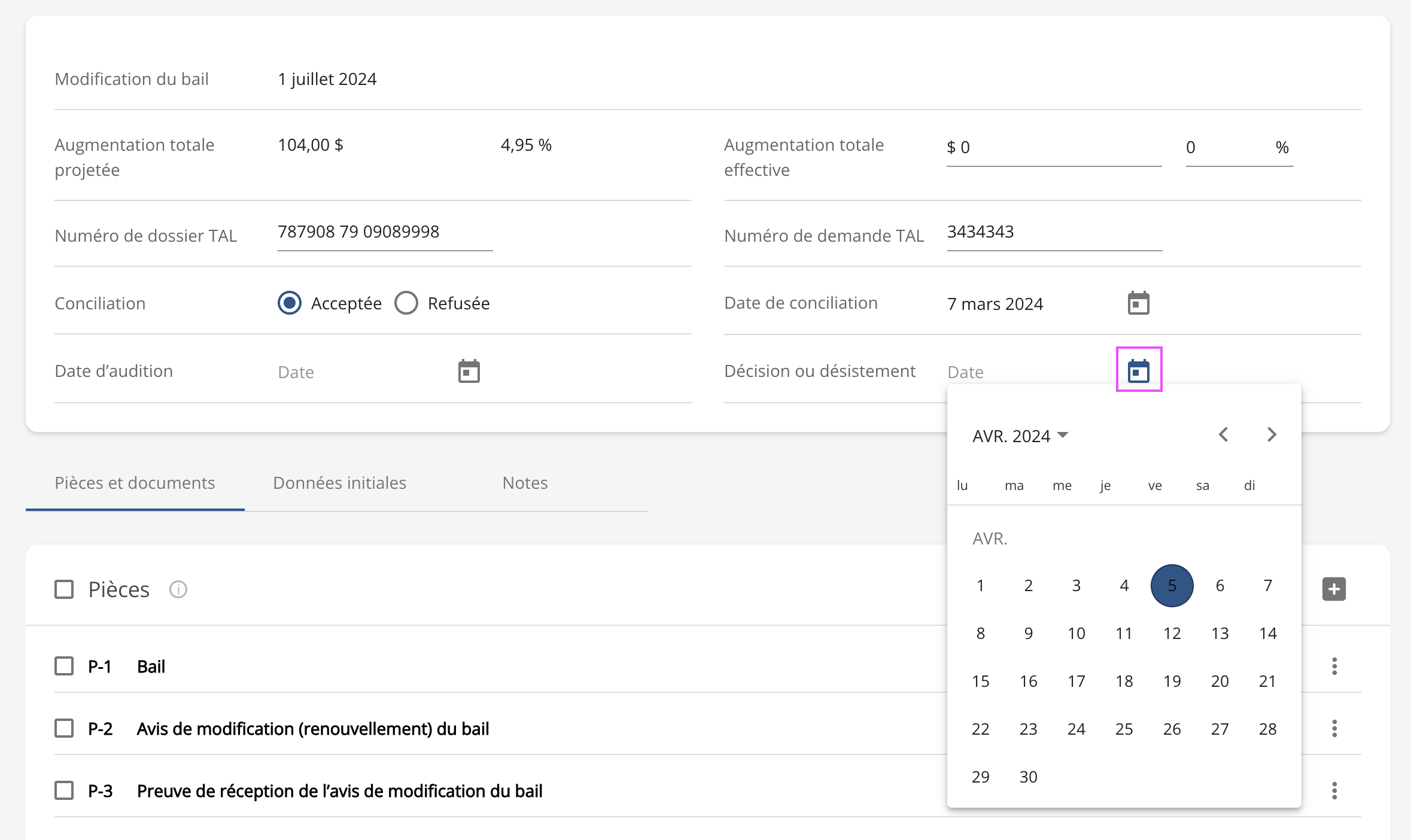This screenshot has height=840, width=1411.
Task: Click the plus icon to add a pièce
Action: tap(1334, 589)
